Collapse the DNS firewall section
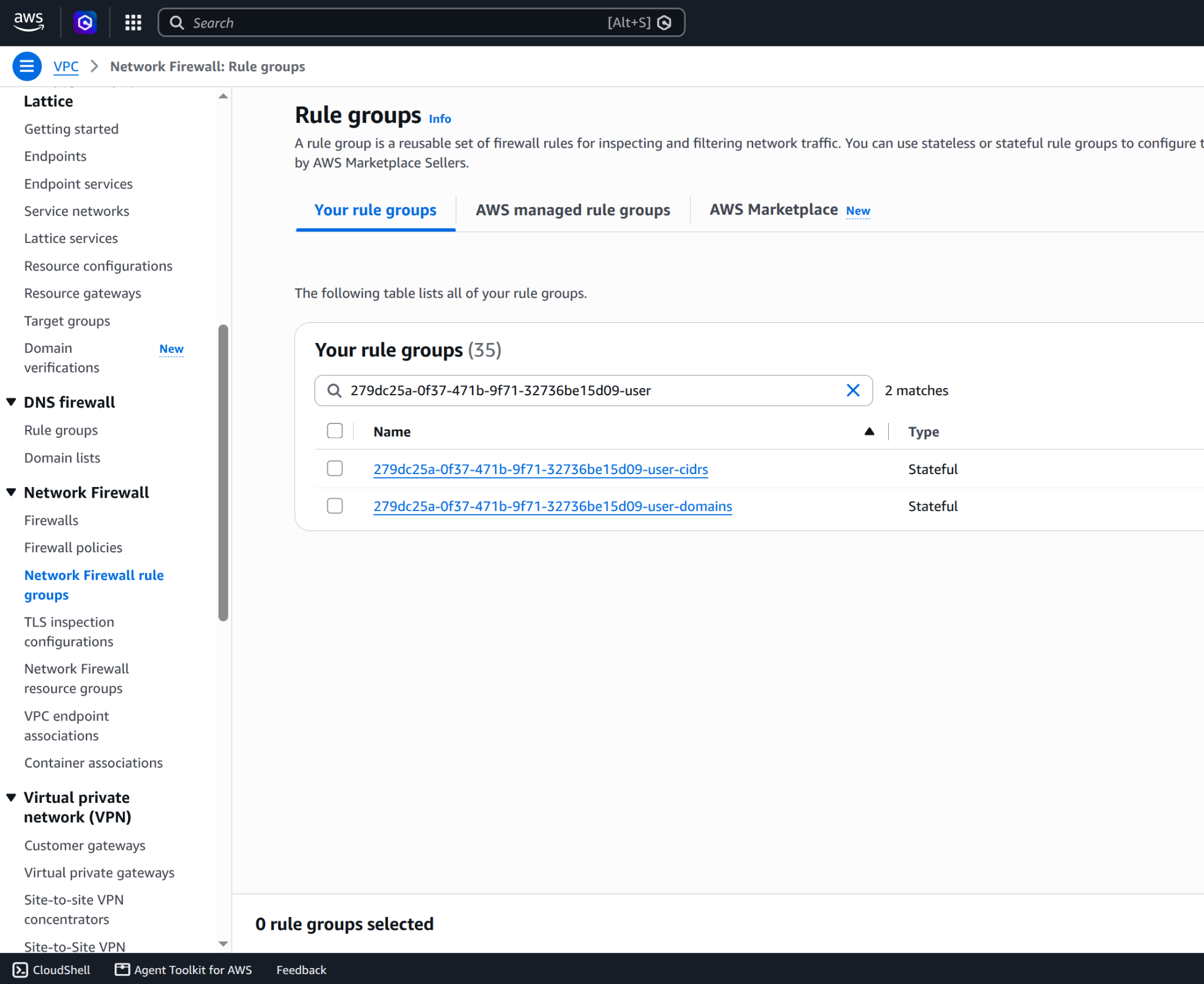Image resolution: width=1204 pixels, height=984 pixels. [x=11, y=402]
